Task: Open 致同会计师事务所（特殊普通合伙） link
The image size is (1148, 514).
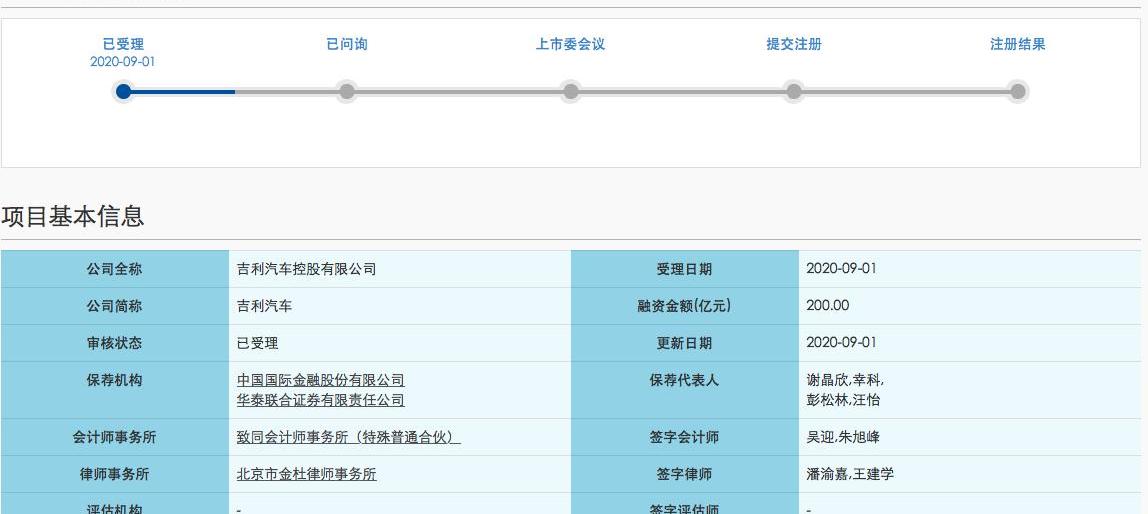Action: point(348,437)
